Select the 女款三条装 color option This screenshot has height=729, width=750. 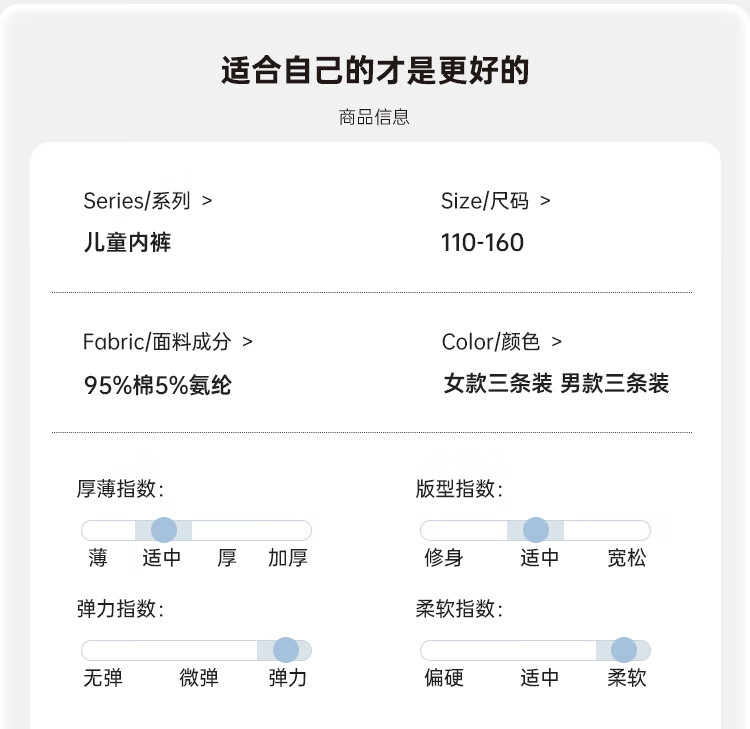[x=498, y=383]
